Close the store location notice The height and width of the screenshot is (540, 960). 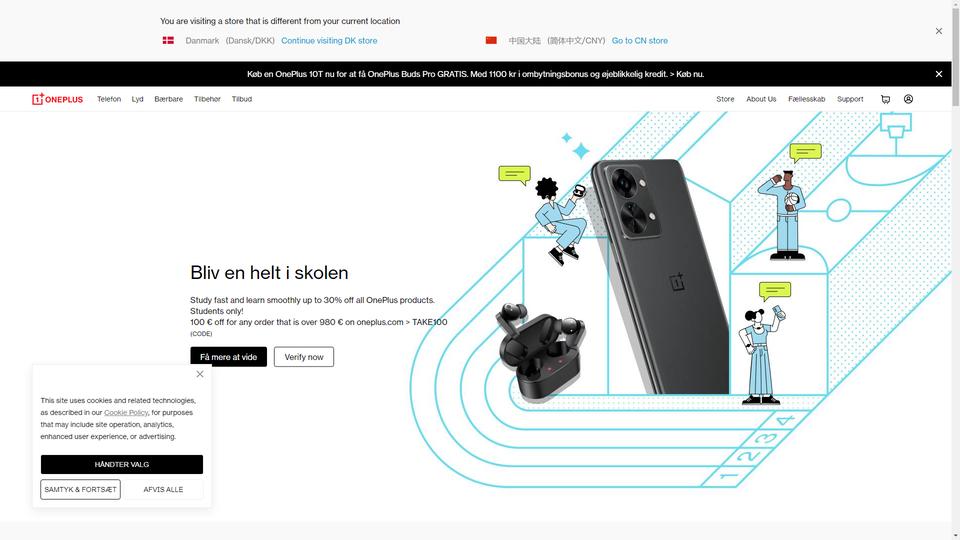pos(939,31)
